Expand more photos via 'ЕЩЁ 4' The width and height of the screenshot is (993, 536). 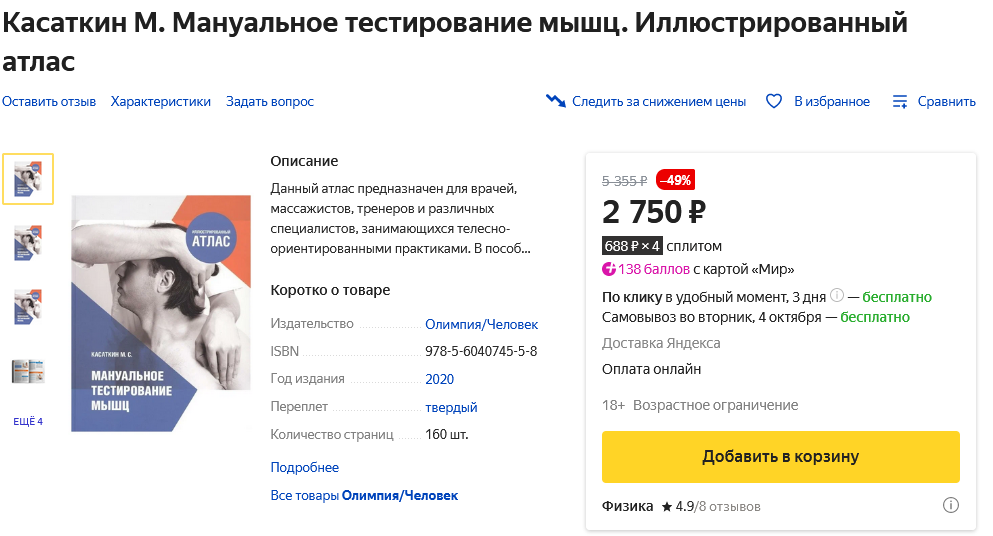pos(28,421)
